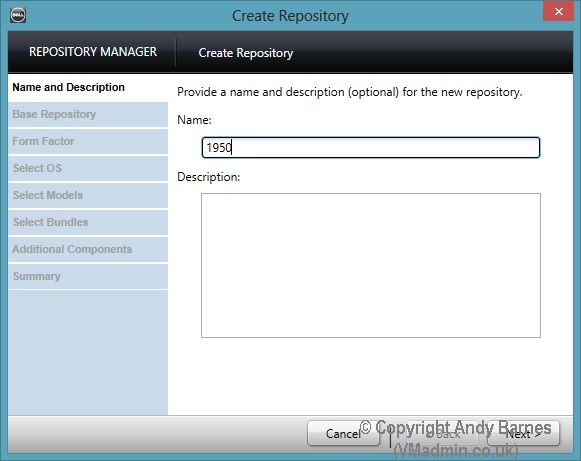This screenshot has height=461, width=581.
Task: Click the Name: field label
Action: 194,120
